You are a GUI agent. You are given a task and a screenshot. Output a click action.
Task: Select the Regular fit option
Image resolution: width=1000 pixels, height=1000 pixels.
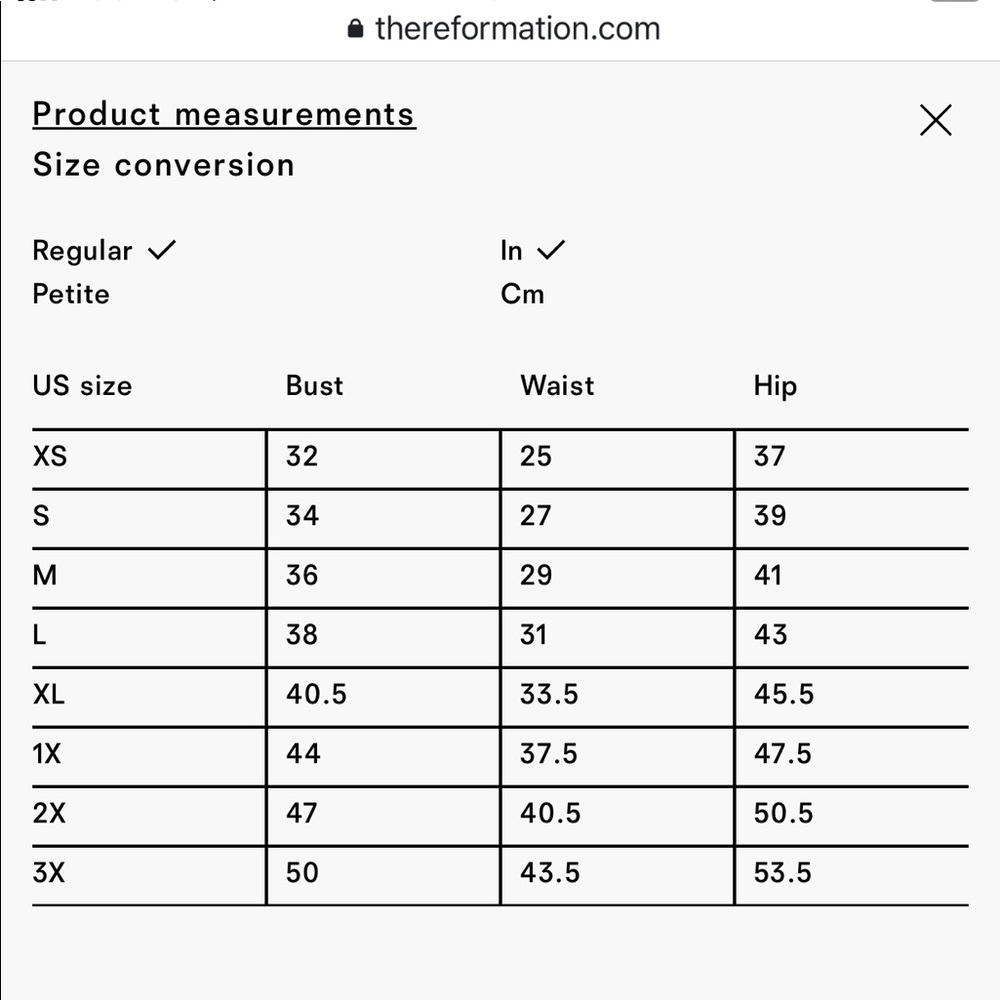coord(104,251)
